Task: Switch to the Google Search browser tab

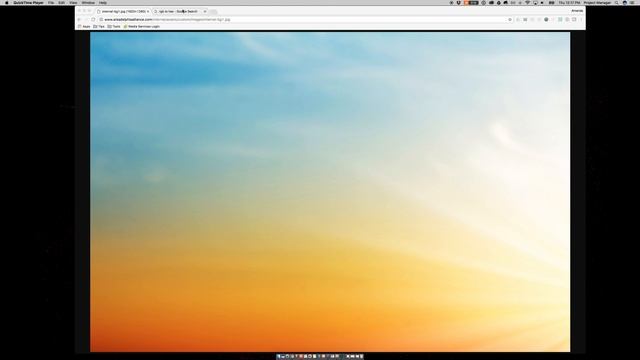Action: [x=179, y=11]
